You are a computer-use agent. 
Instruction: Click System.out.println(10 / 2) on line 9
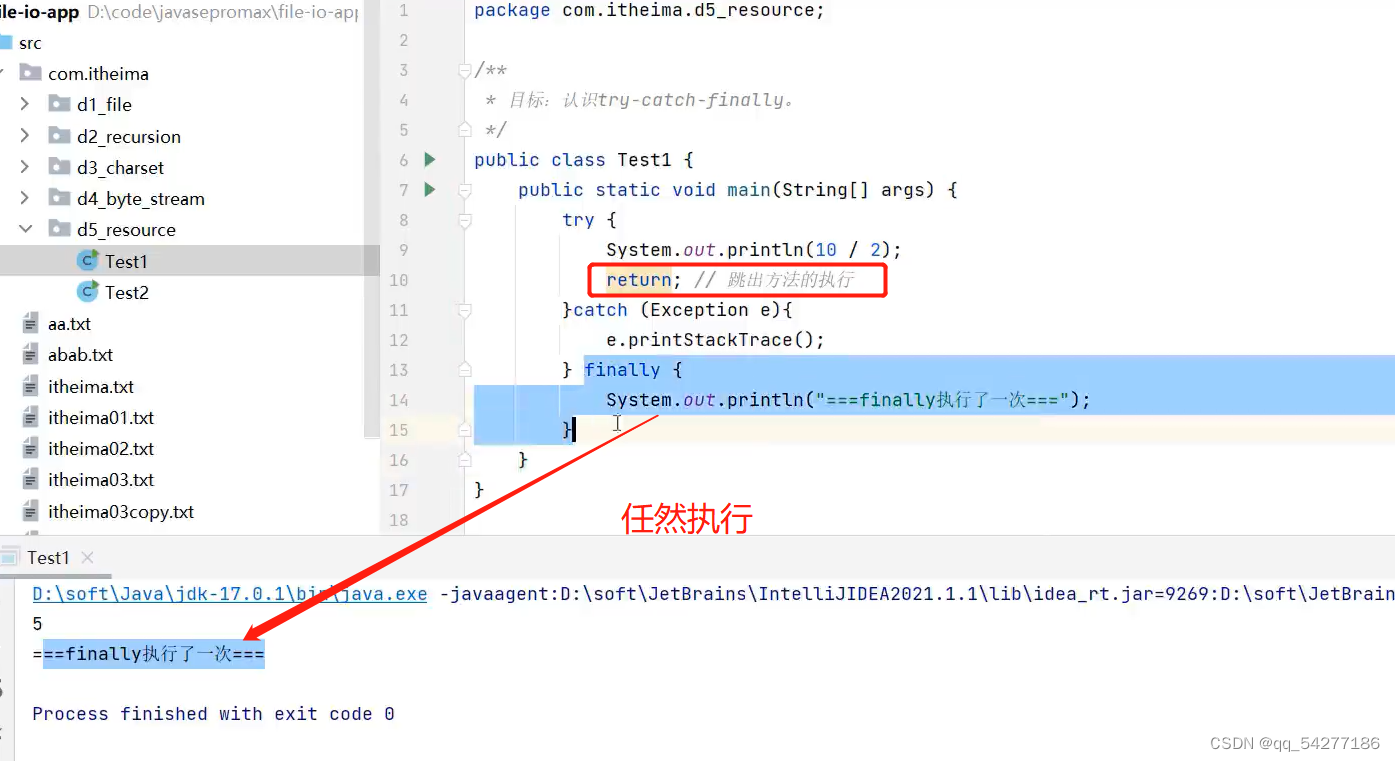pos(754,250)
